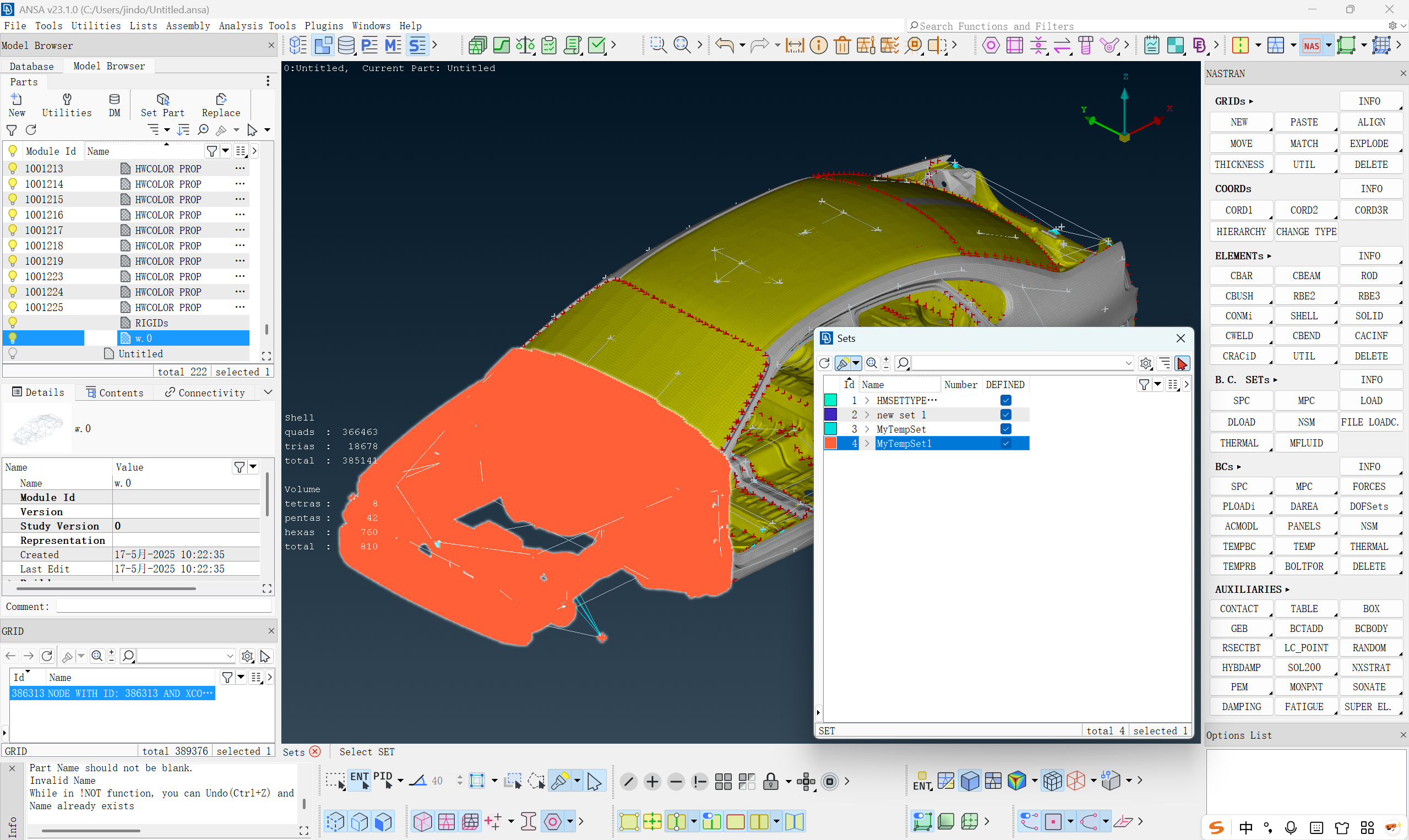The width and height of the screenshot is (1409, 840).
Task: Uncheck DEFINED checkbox for MyTempSet
Action: pyautogui.click(x=1005, y=429)
